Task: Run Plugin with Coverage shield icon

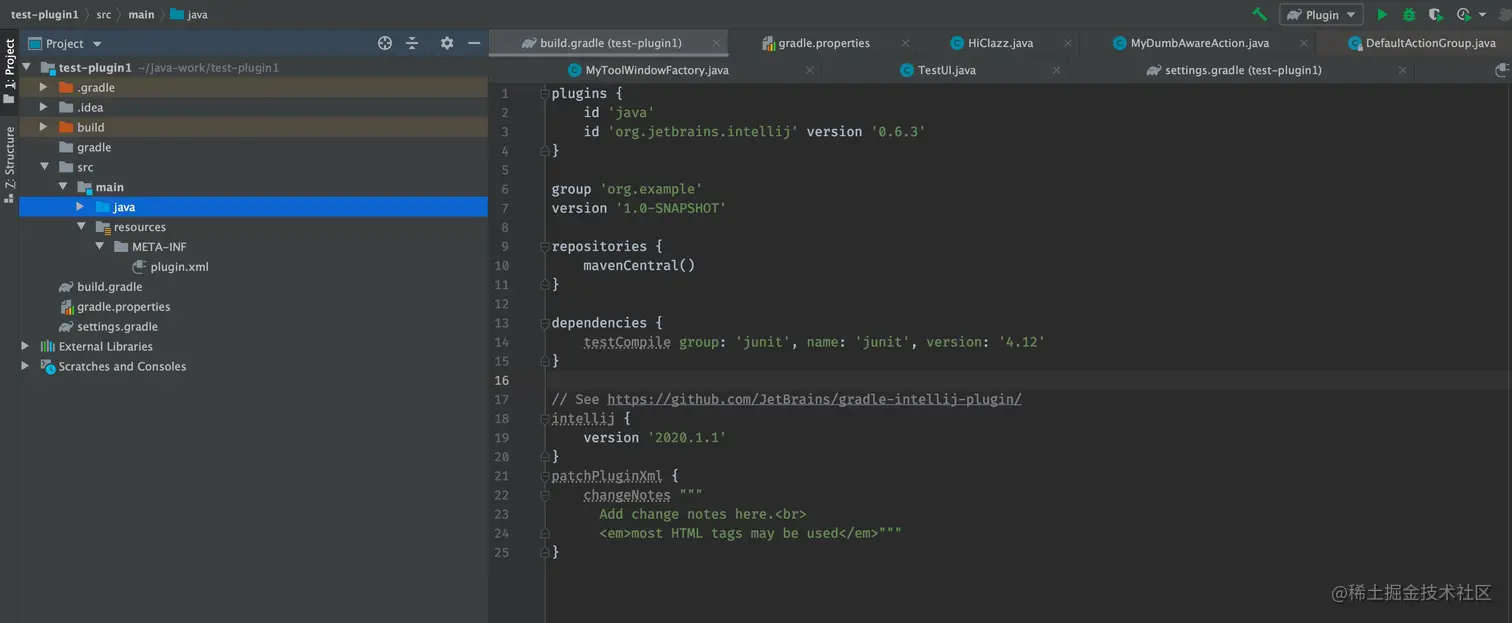Action: 1435,14
